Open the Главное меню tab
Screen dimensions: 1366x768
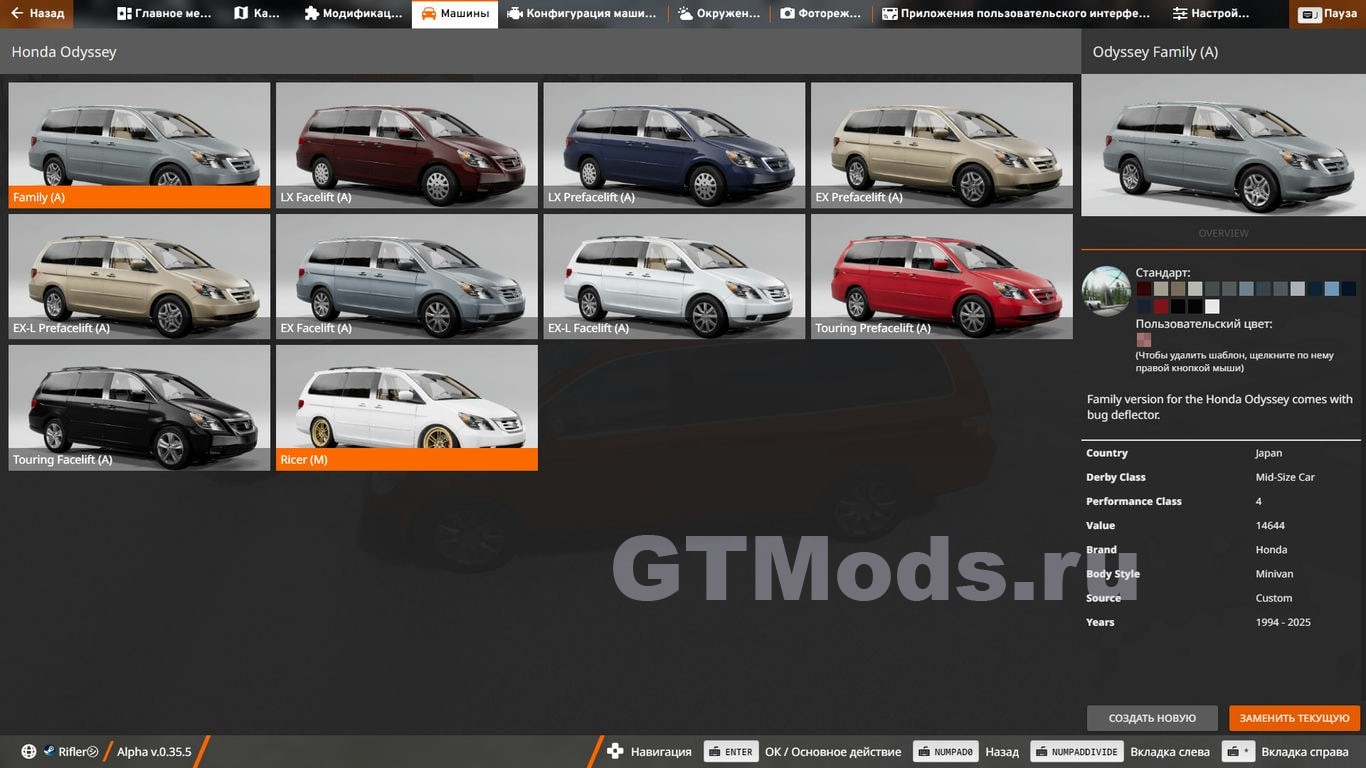pos(165,14)
